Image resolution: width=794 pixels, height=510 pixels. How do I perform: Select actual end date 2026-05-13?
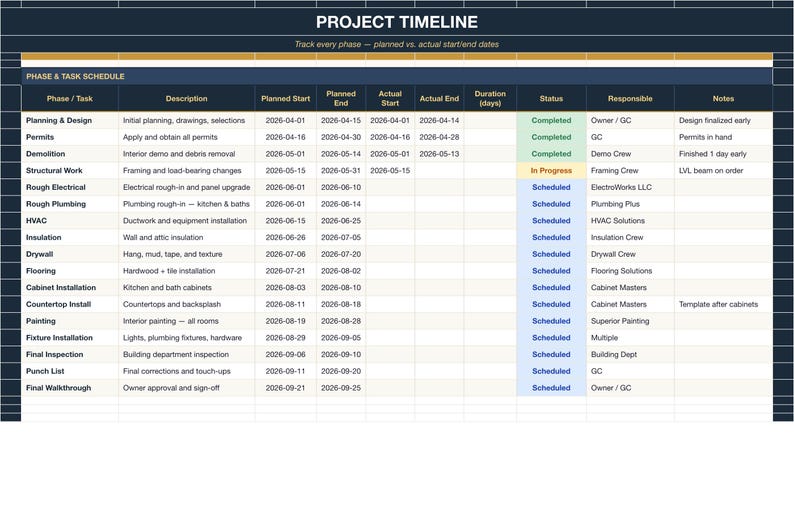(439, 153)
